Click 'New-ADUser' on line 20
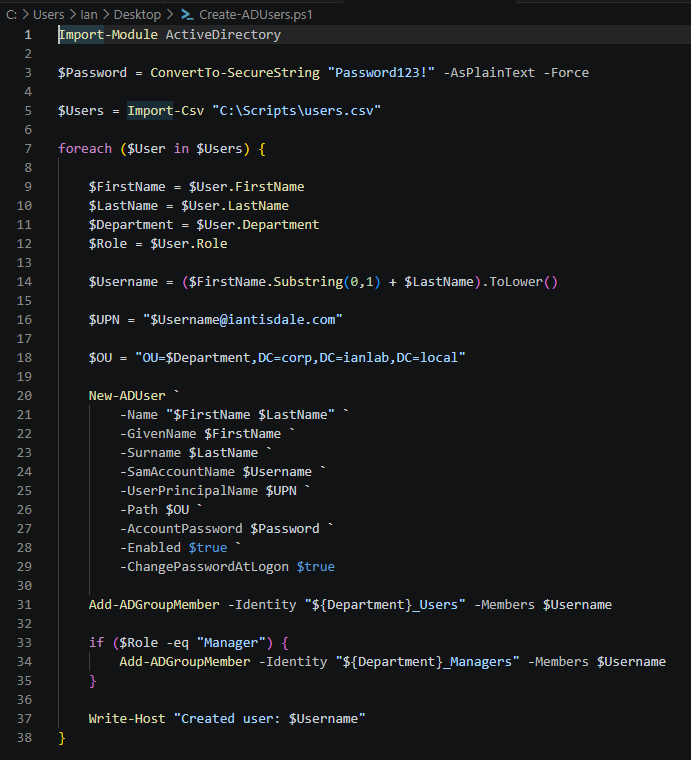Viewport: 691px width, 760px height. [x=127, y=396]
